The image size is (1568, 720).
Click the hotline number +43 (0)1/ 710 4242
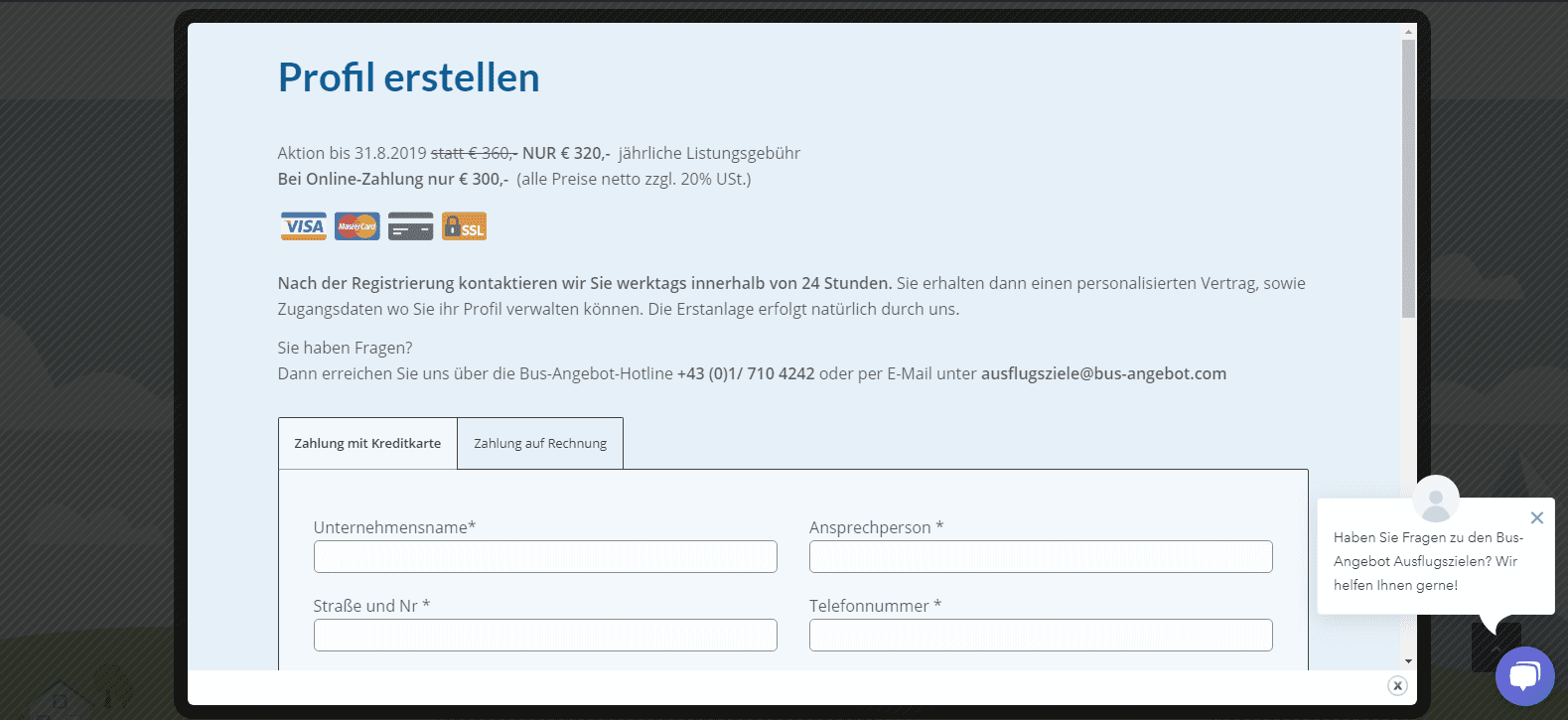pos(746,373)
